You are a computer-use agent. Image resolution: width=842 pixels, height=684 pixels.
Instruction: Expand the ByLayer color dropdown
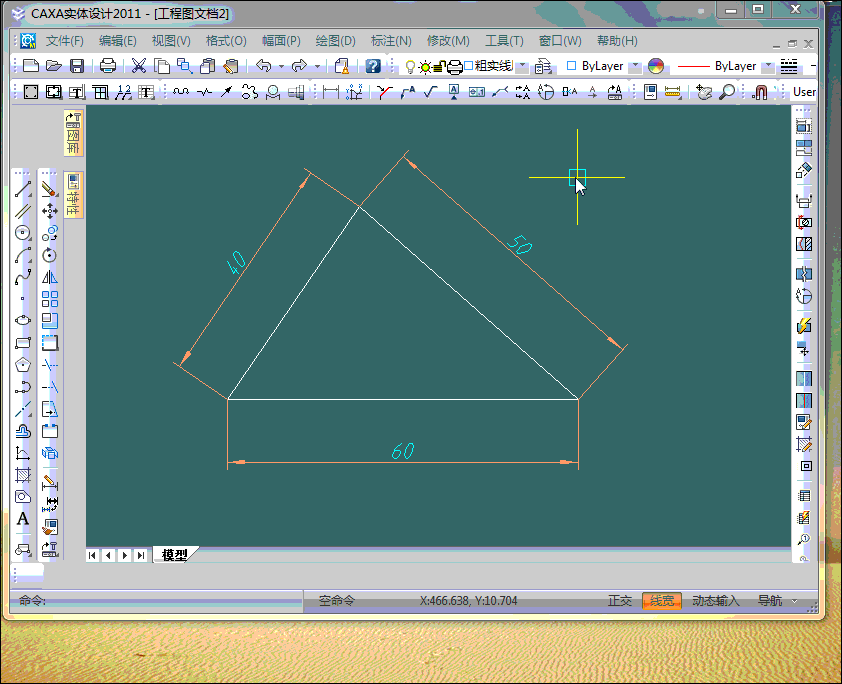coord(635,66)
